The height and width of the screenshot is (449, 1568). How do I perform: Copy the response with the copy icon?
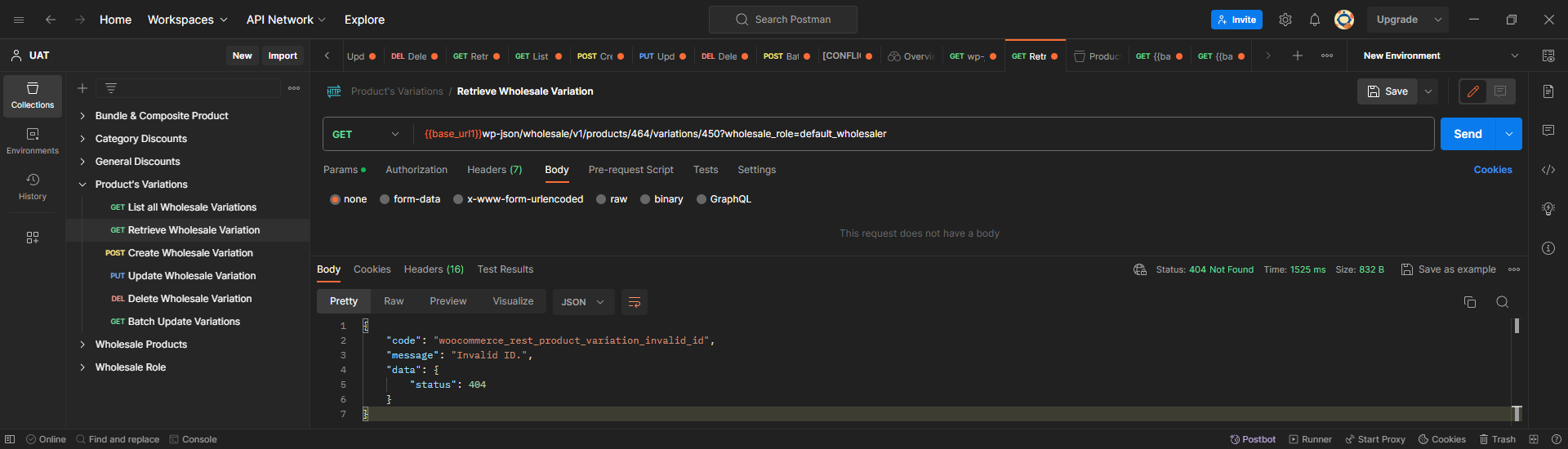[1470, 302]
